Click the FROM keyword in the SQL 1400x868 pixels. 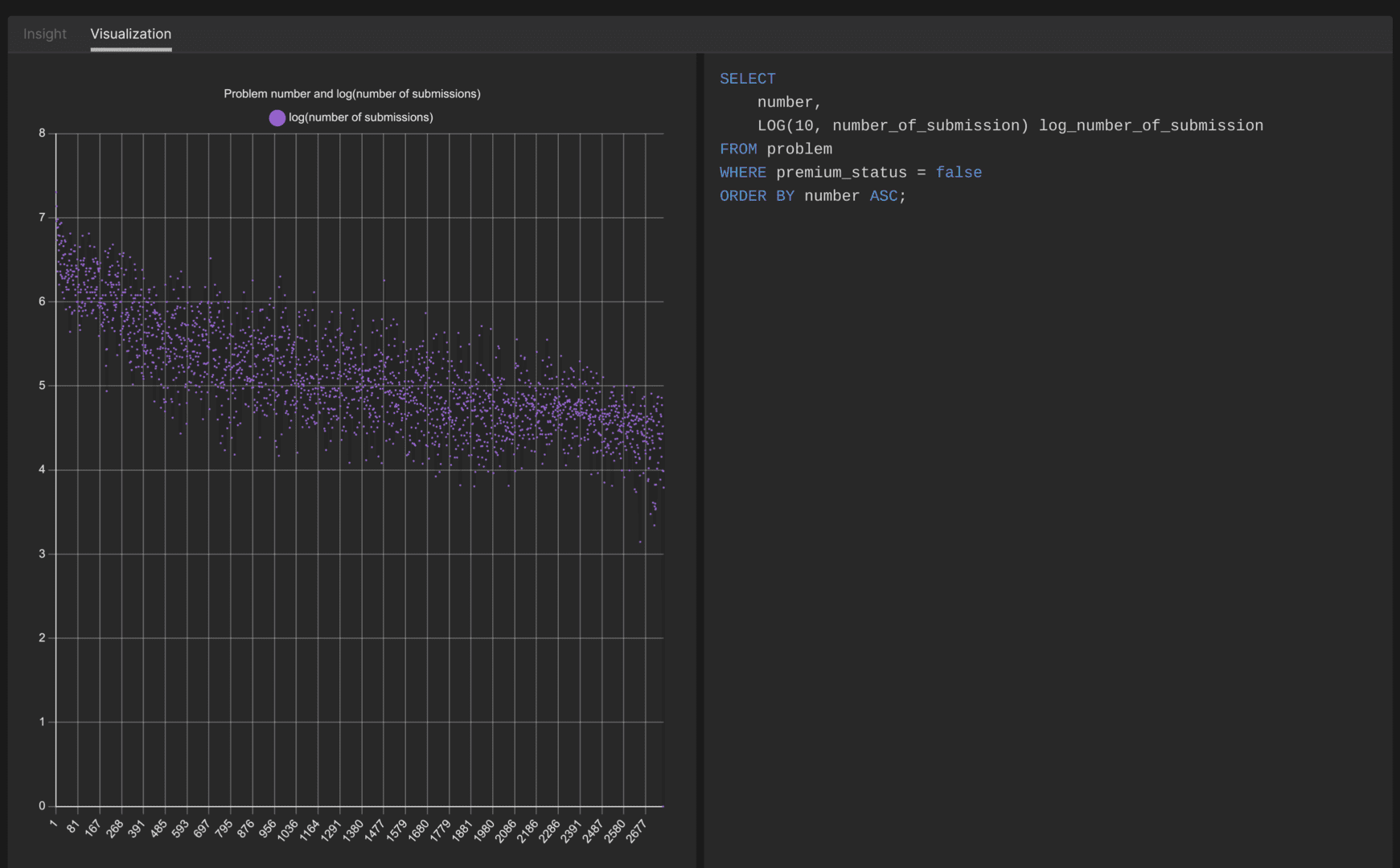coord(737,149)
